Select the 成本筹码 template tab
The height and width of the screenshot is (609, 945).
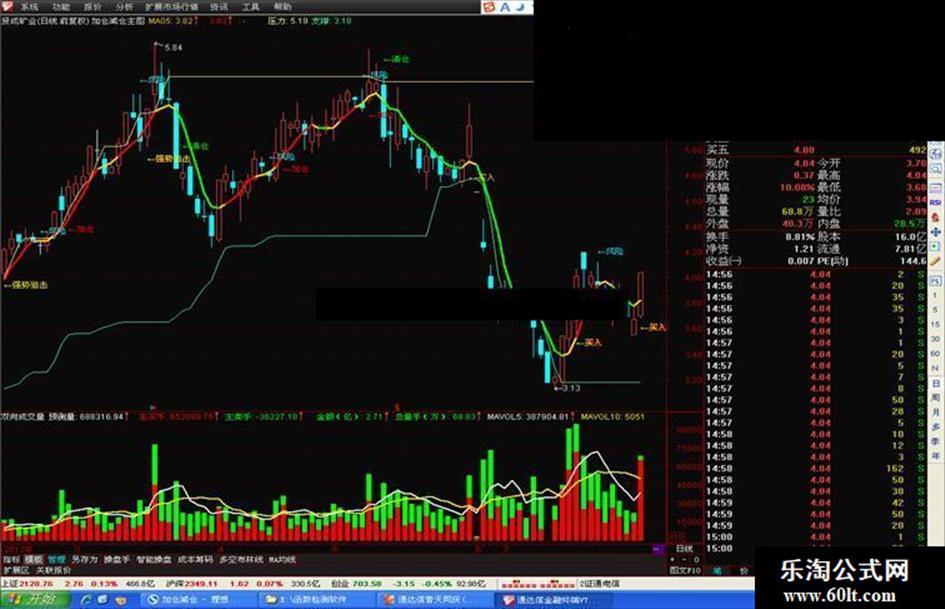(195, 560)
